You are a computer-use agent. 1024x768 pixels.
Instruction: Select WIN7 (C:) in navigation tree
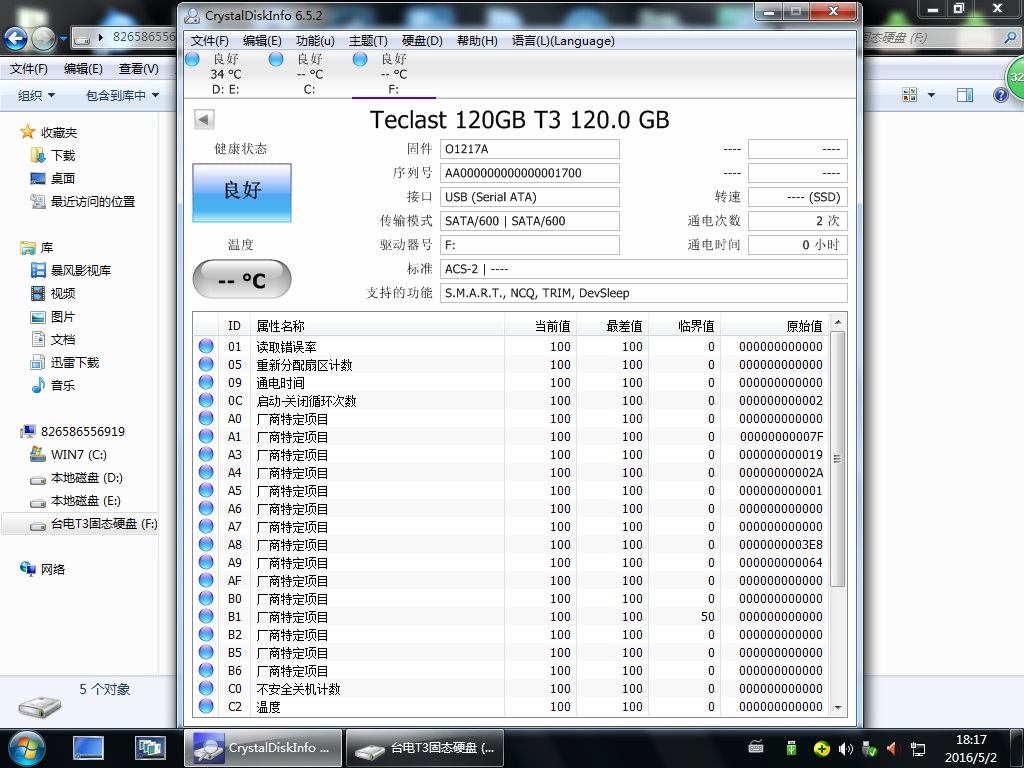pos(78,455)
